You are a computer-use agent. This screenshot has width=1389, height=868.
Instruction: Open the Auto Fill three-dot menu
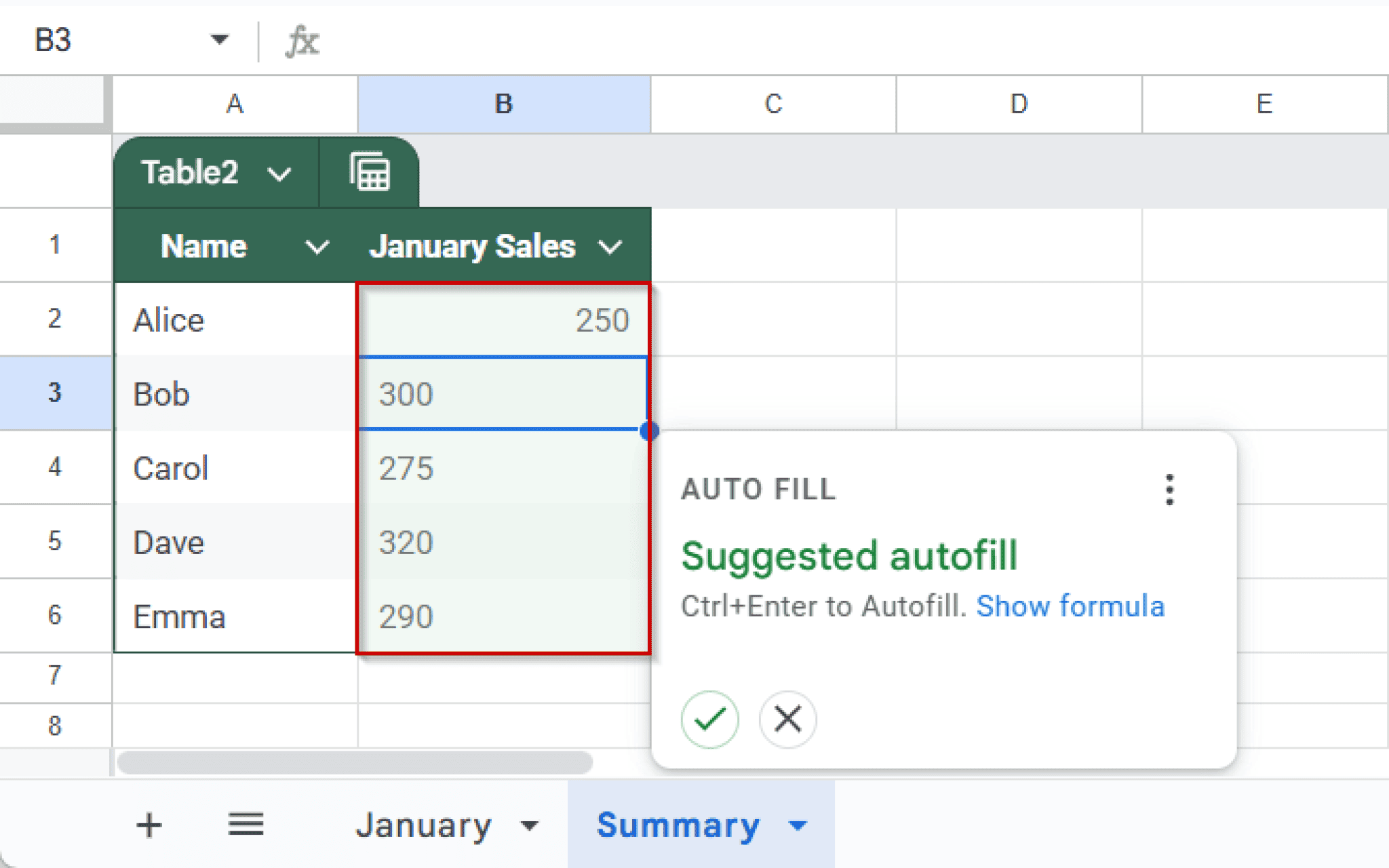pyautogui.click(x=1169, y=490)
